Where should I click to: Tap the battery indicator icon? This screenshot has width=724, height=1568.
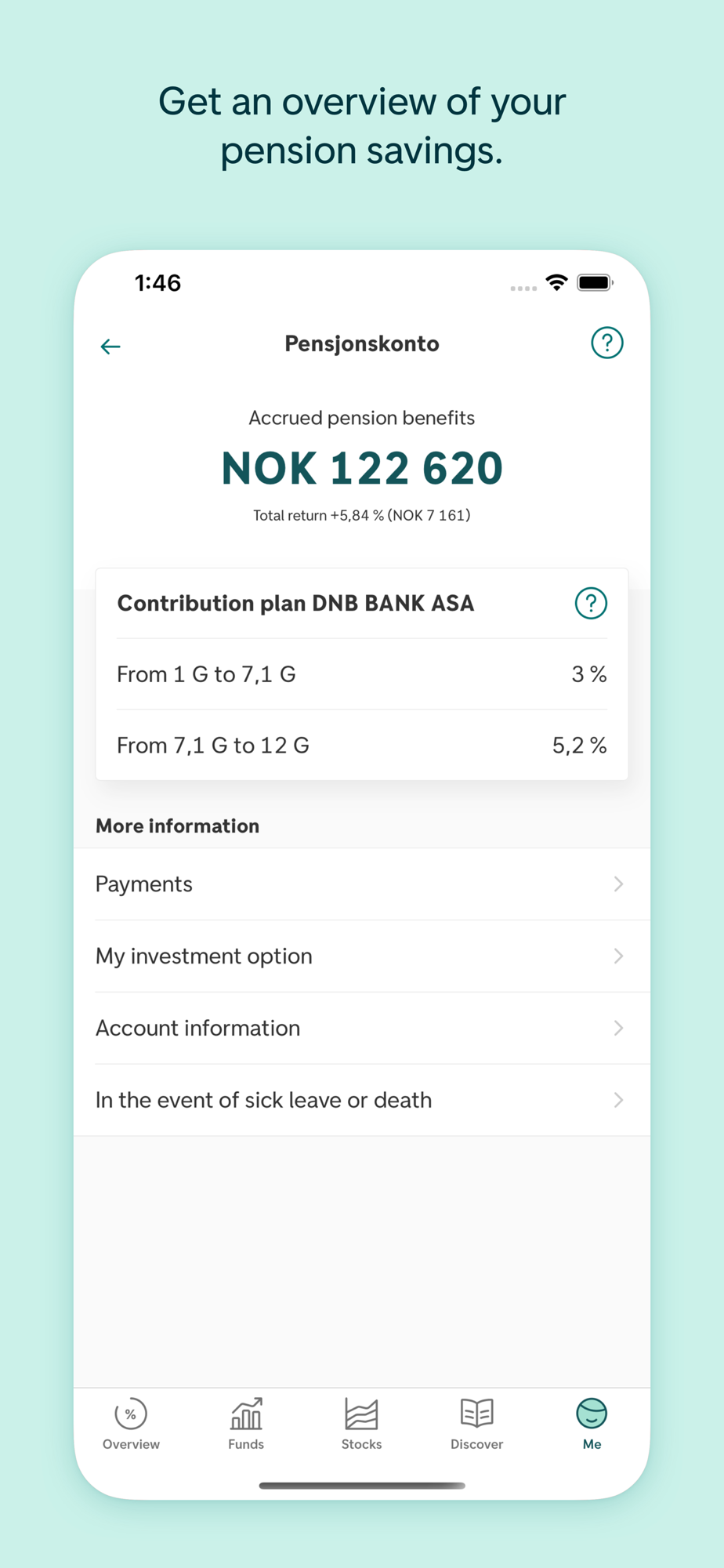pos(594,282)
